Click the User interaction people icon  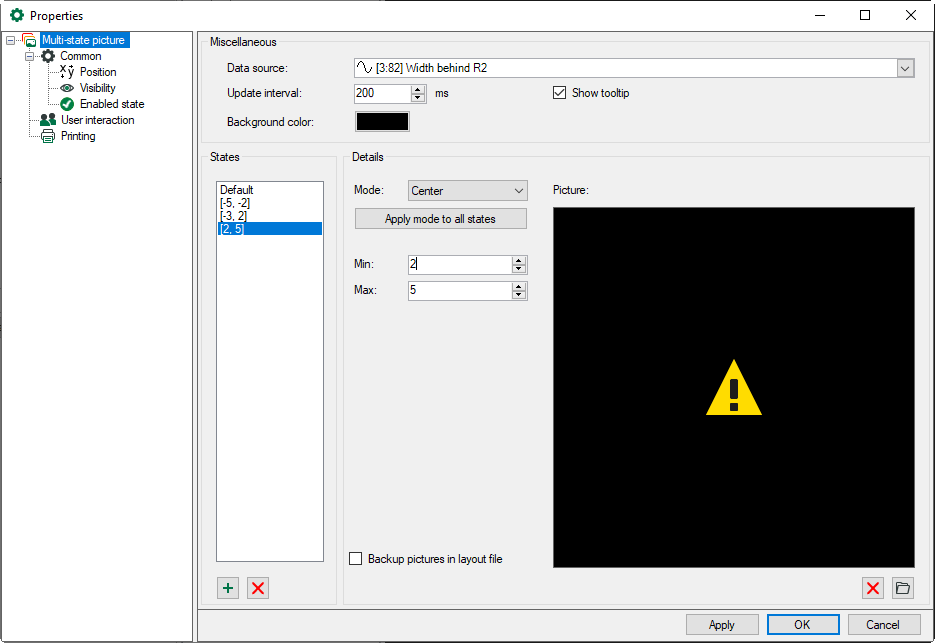point(48,120)
